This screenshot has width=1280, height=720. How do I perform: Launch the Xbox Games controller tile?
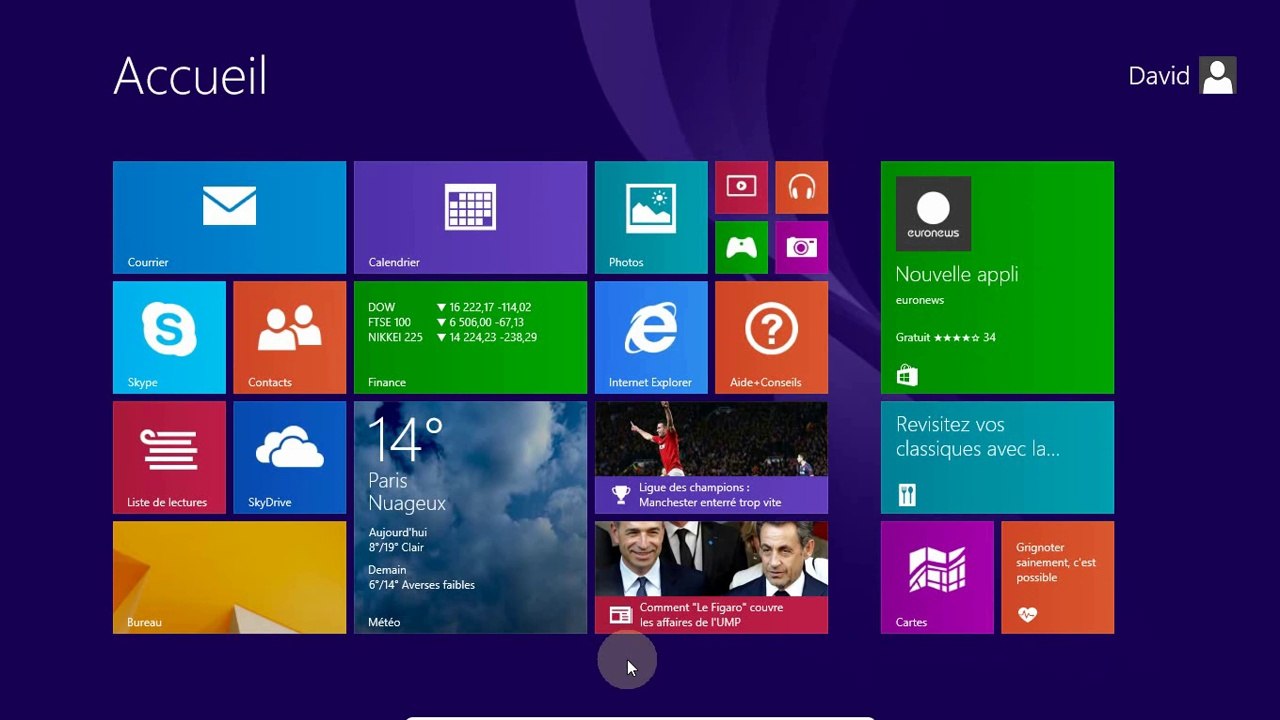pos(741,247)
